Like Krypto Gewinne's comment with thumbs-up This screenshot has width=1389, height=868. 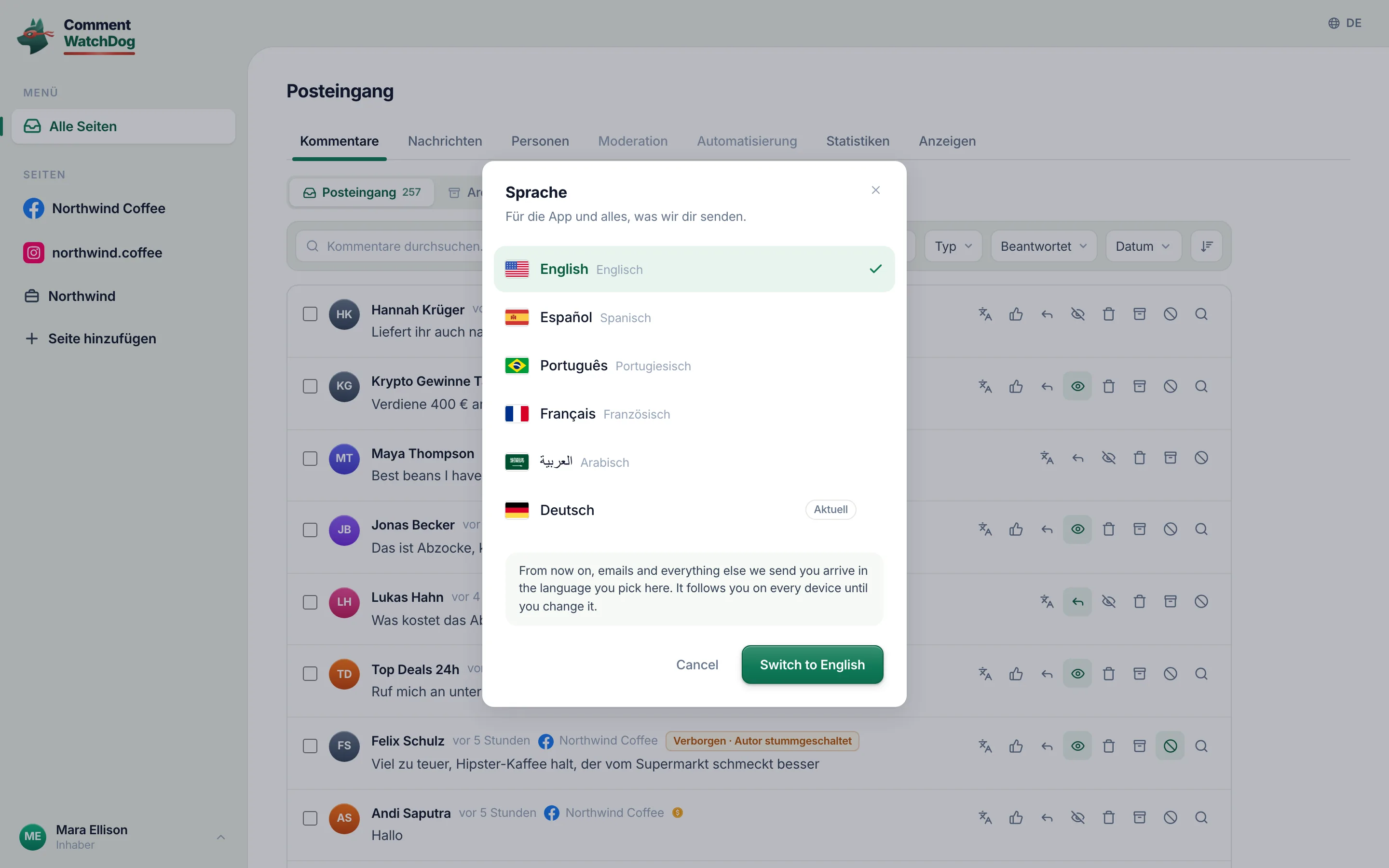[x=1016, y=386]
